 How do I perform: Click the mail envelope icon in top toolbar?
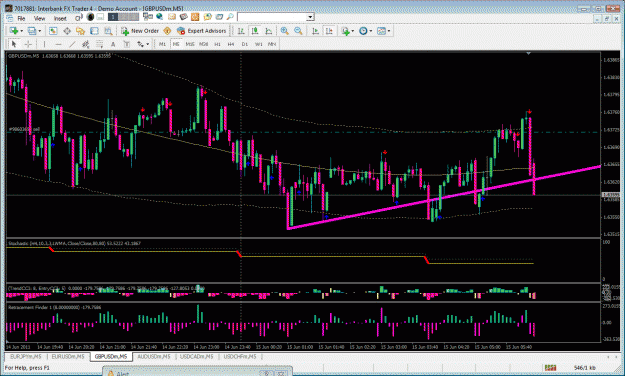[x=172, y=17]
